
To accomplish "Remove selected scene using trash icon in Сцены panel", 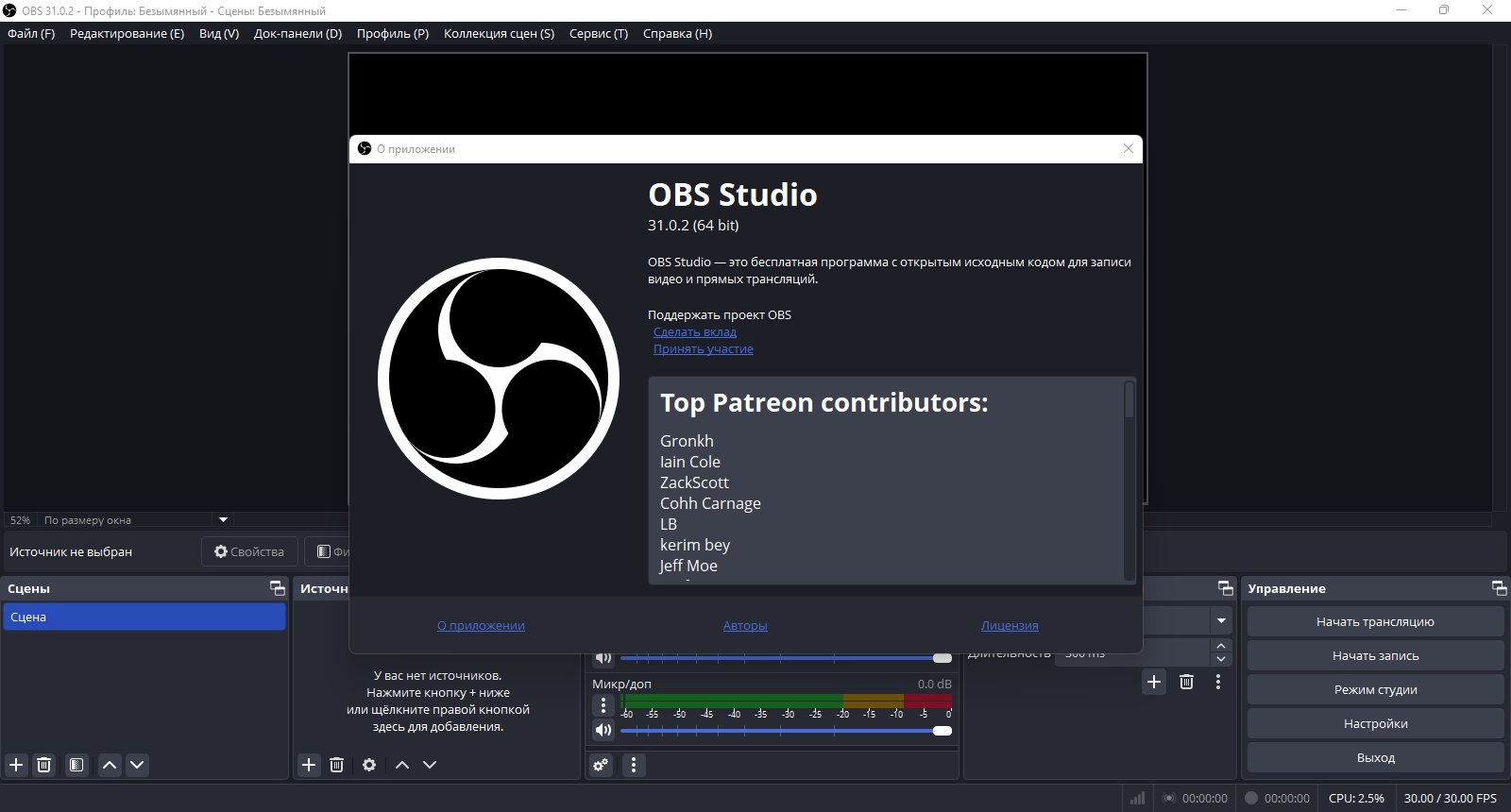I will point(43,765).
